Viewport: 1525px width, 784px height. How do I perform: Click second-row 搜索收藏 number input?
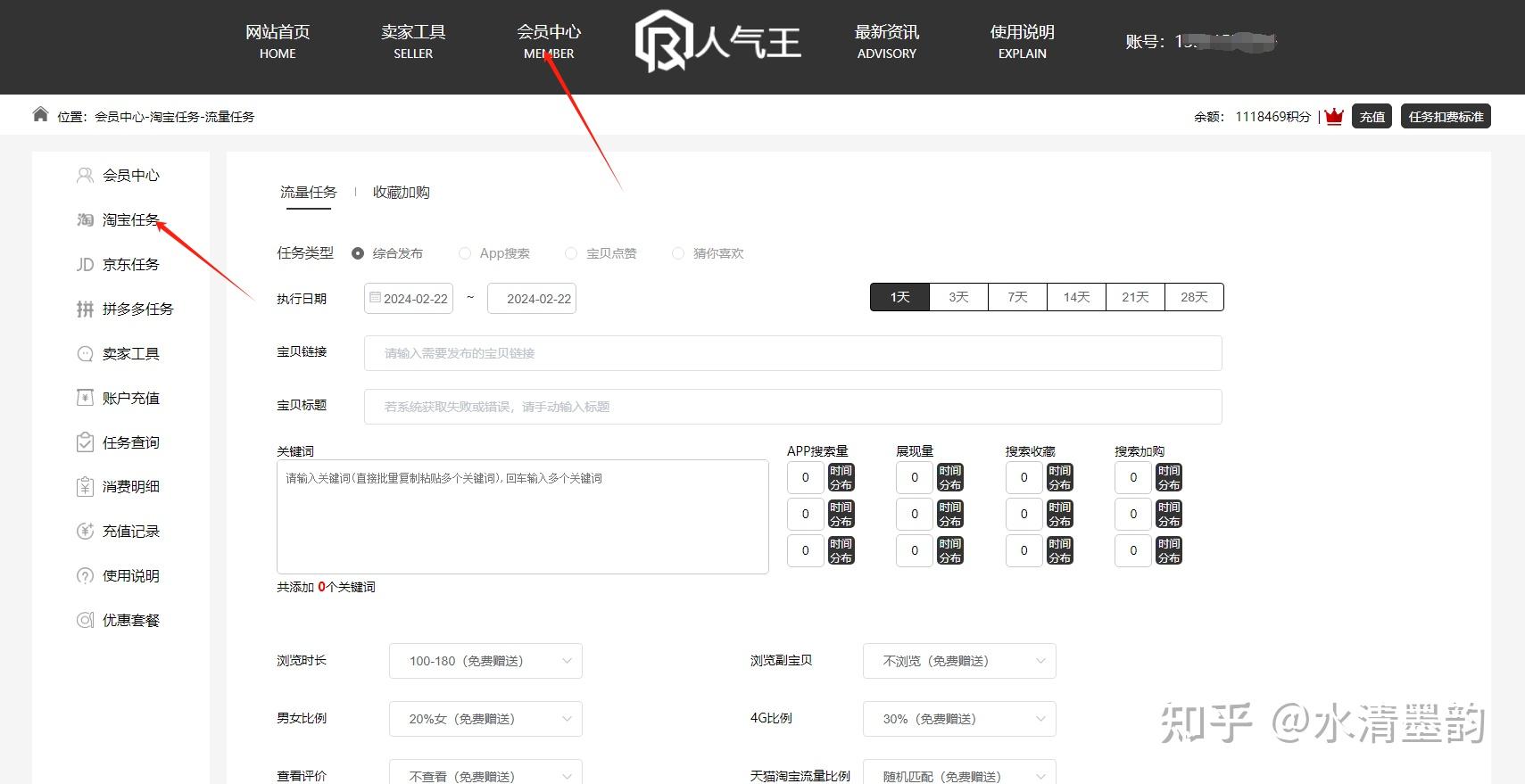click(1024, 514)
